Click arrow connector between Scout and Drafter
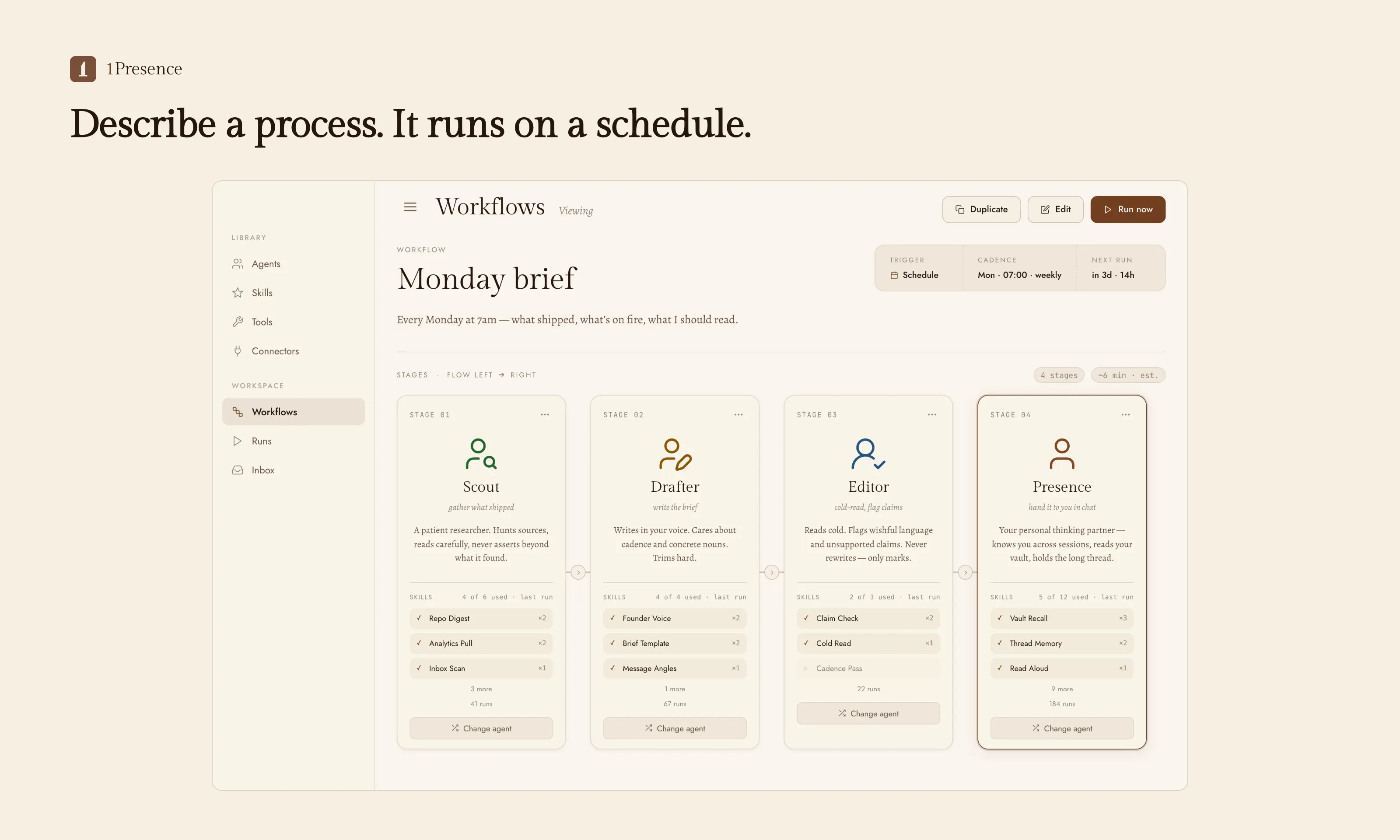Image resolution: width=1400 pixels, height=840 pixels. (578, 572)
